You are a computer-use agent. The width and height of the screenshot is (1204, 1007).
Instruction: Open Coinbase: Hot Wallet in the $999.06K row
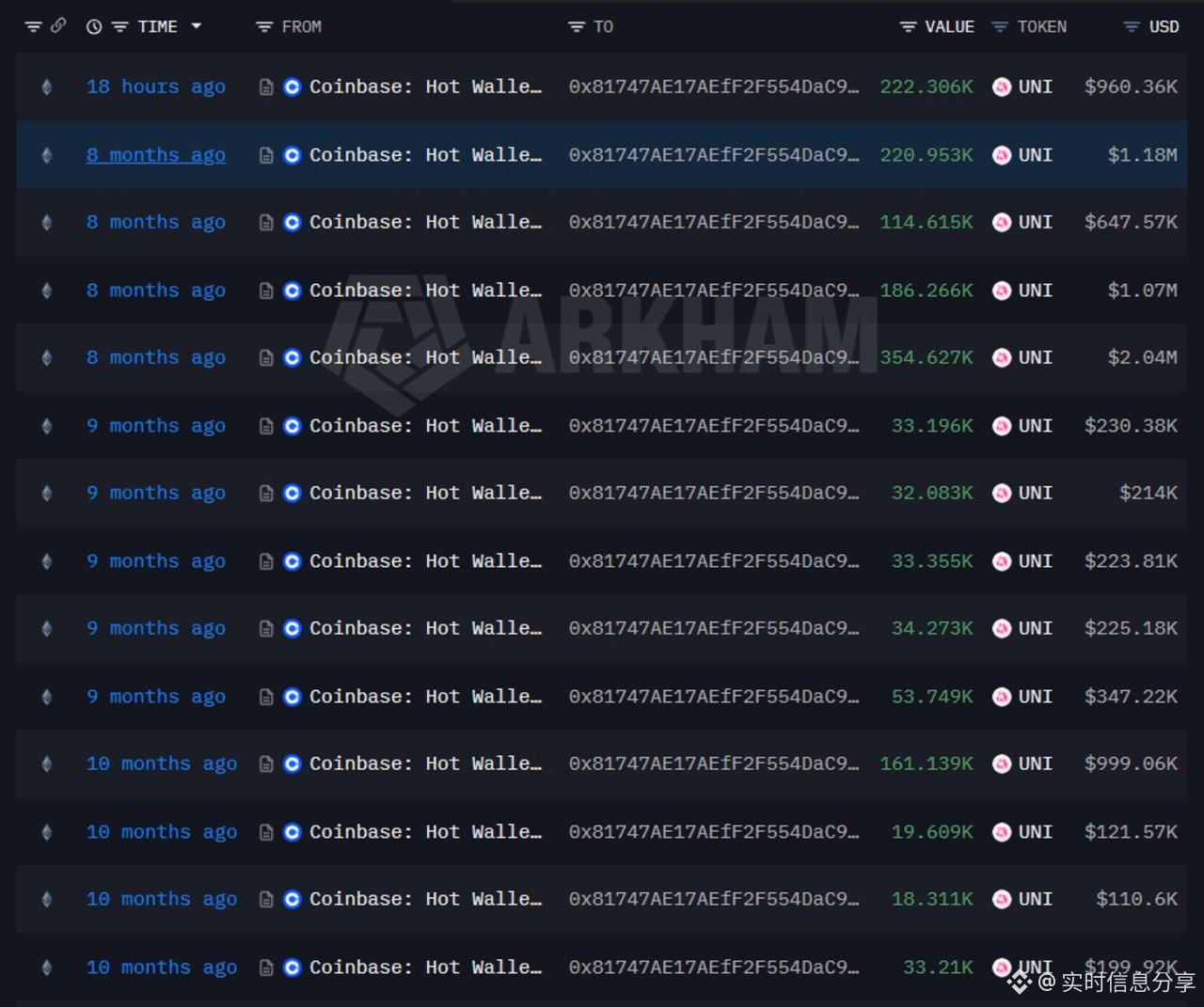[x=425, y=763]
